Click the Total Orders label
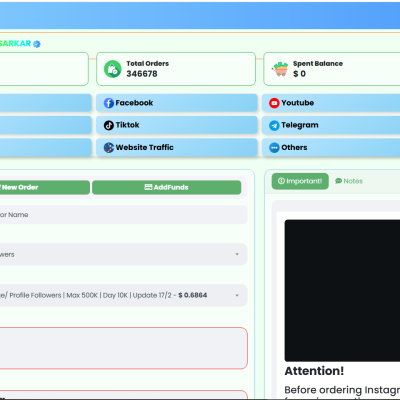Image resolution: width=400 pixels, height=400 pixels. pyautogui.click(x=147, y=63)
